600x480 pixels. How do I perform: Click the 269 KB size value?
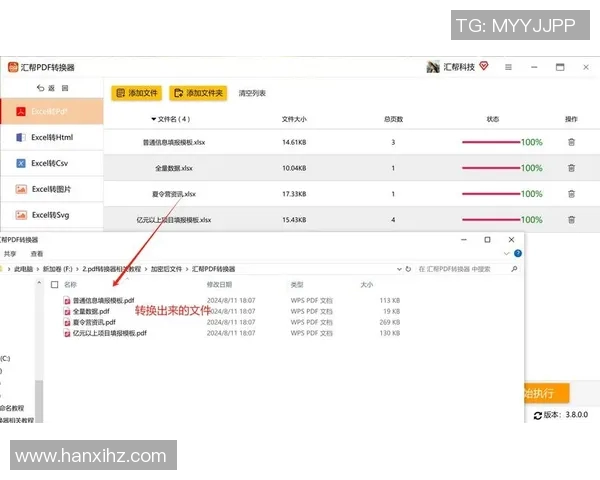pos(390,322)
